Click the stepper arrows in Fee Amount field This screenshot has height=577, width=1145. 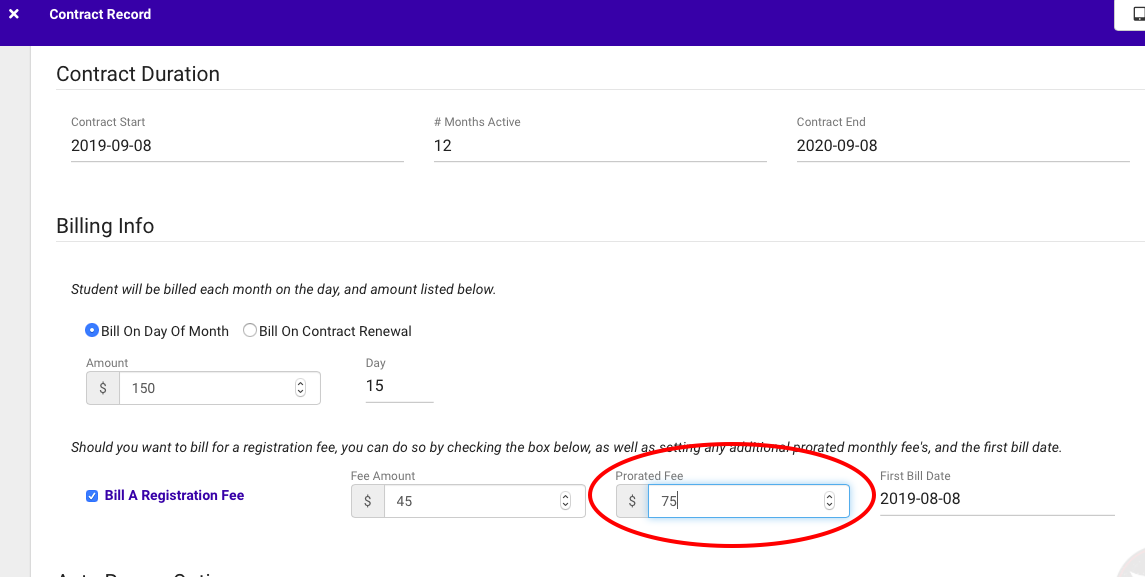tap(565, 501)
